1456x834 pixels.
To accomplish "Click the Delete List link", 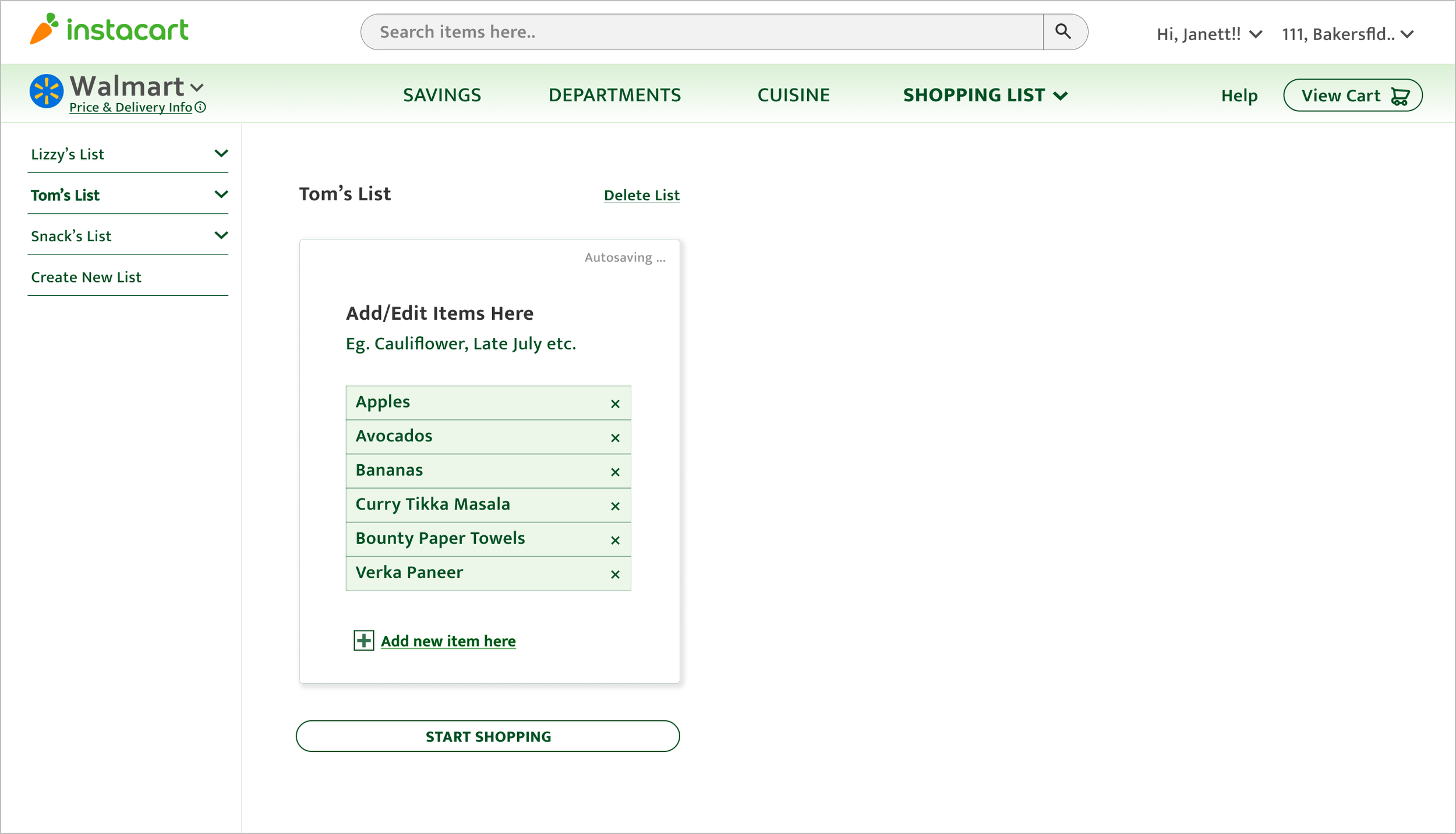I will 641,195.
